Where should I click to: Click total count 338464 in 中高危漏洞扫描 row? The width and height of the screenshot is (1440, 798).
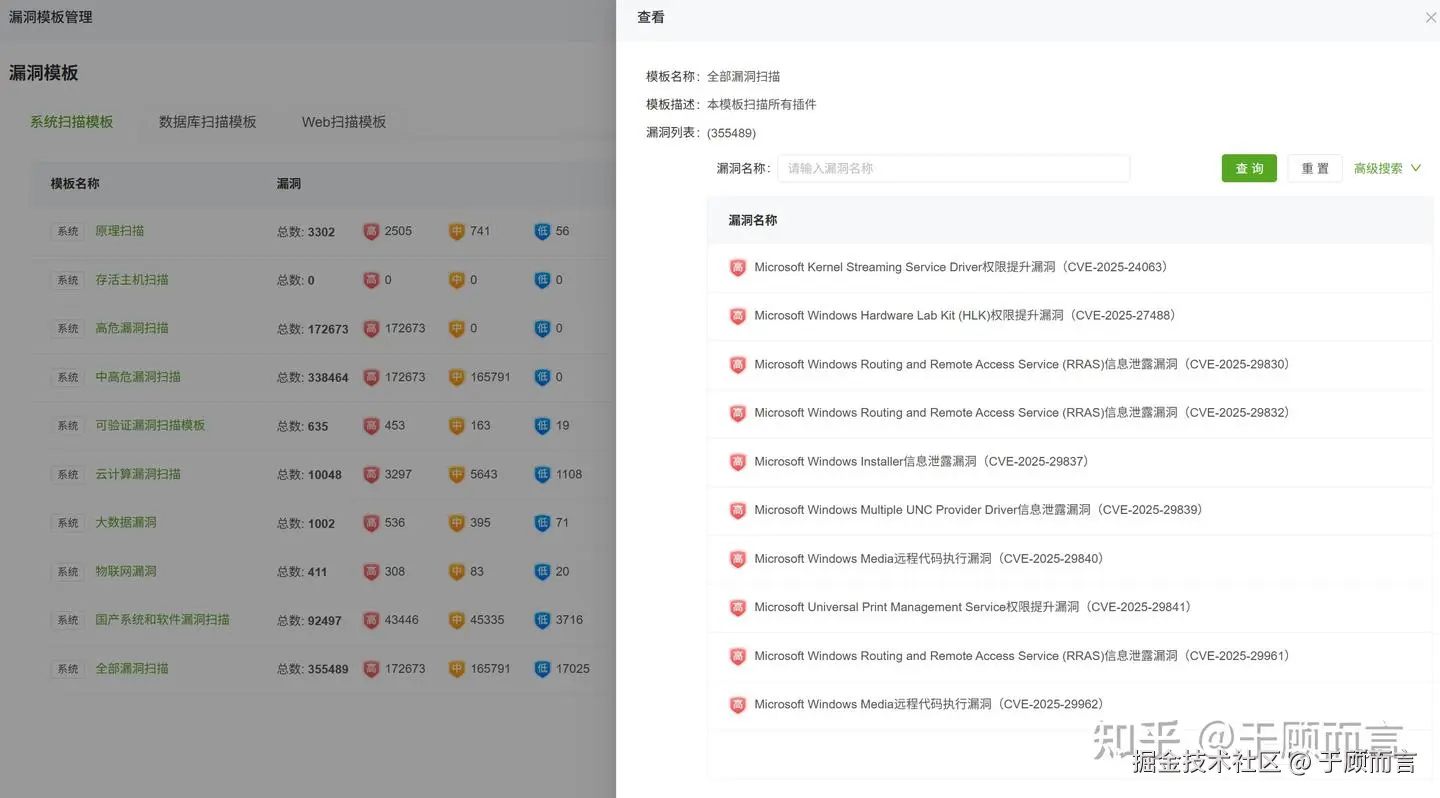point(328,378)
